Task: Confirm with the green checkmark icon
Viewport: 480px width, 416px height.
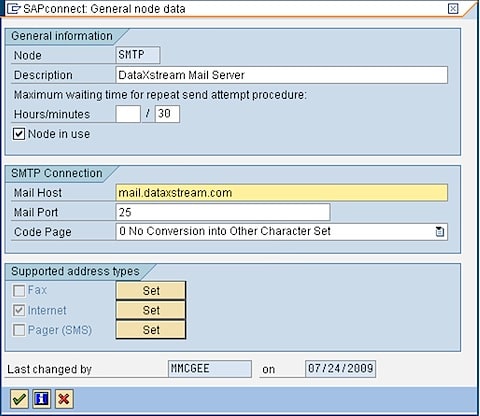Action: pos(19,399)
